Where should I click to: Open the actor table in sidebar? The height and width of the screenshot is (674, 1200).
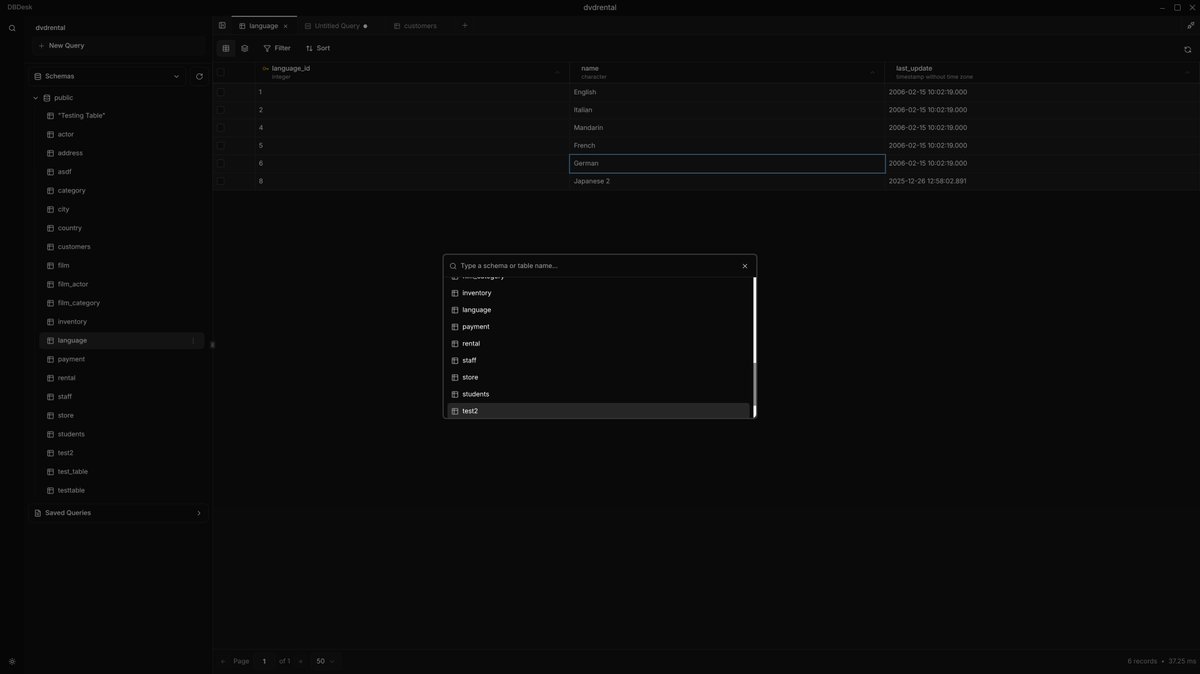click(x=121, y=134)
